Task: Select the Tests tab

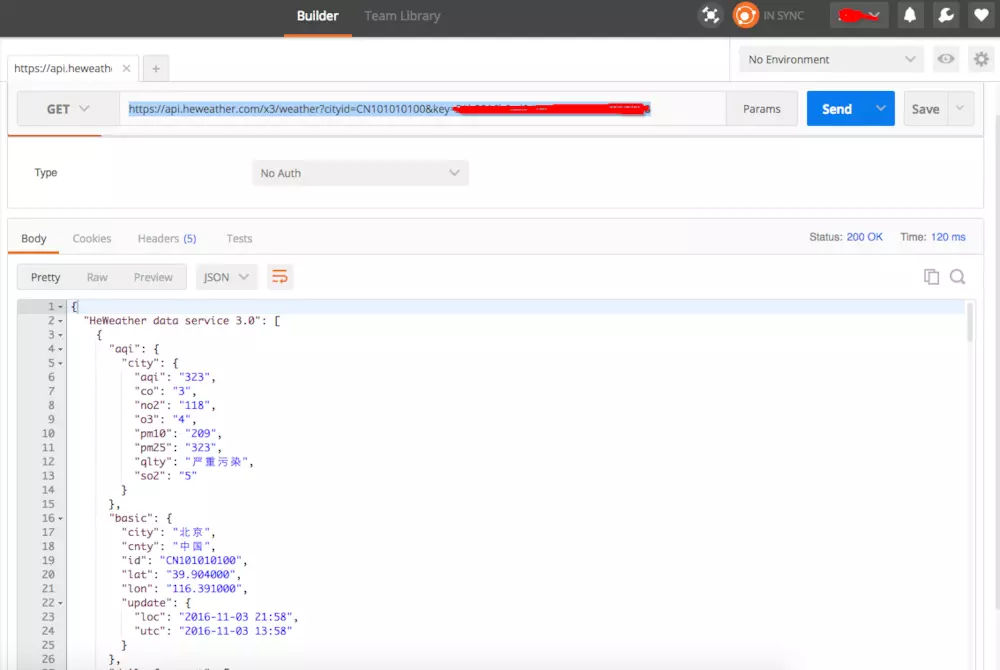Action: (x=239, y=238)
